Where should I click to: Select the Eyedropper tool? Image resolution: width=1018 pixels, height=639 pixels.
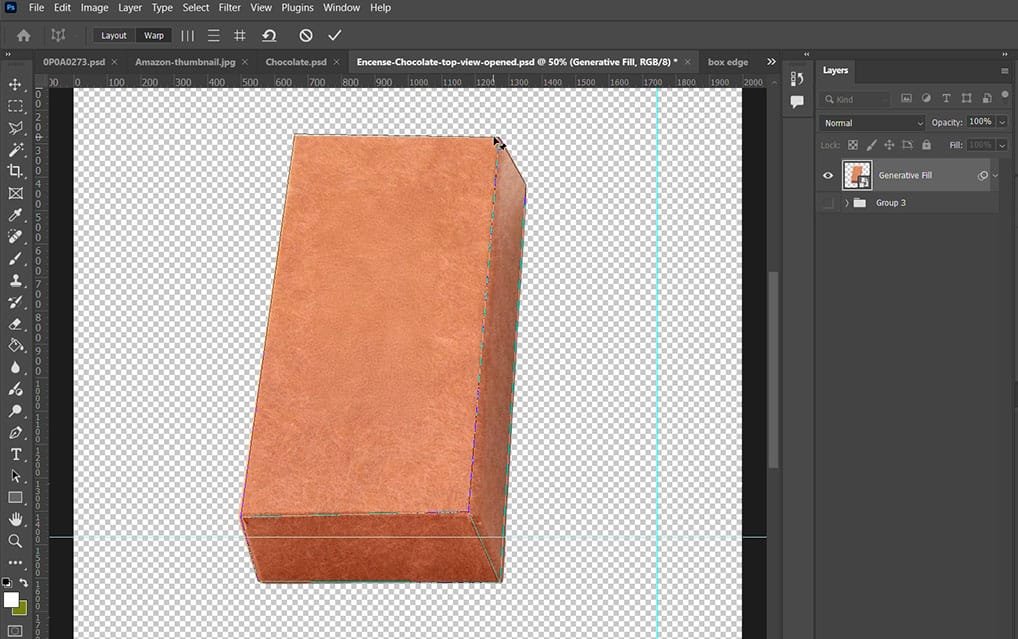coord(15,215)
